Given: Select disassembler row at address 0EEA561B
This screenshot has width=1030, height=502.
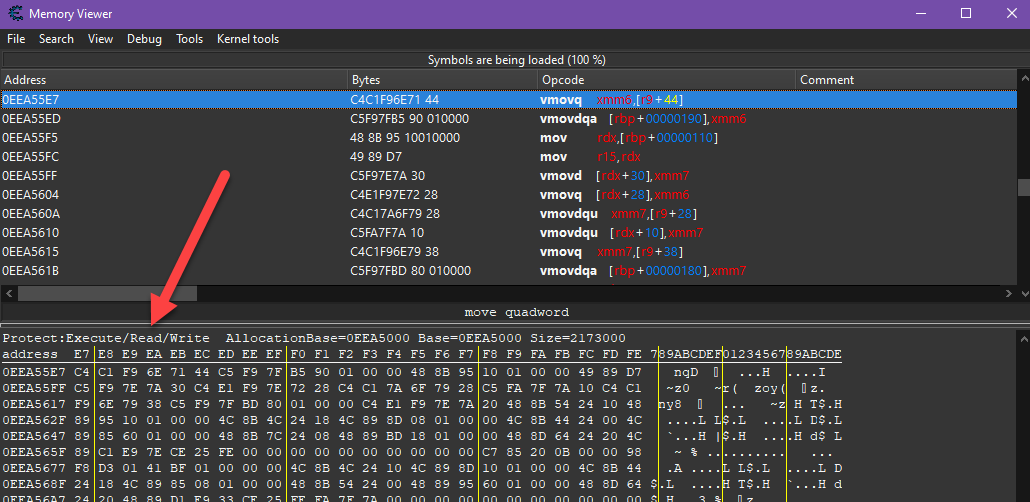Looking at the screenshot, I should [x=508, y=271].
